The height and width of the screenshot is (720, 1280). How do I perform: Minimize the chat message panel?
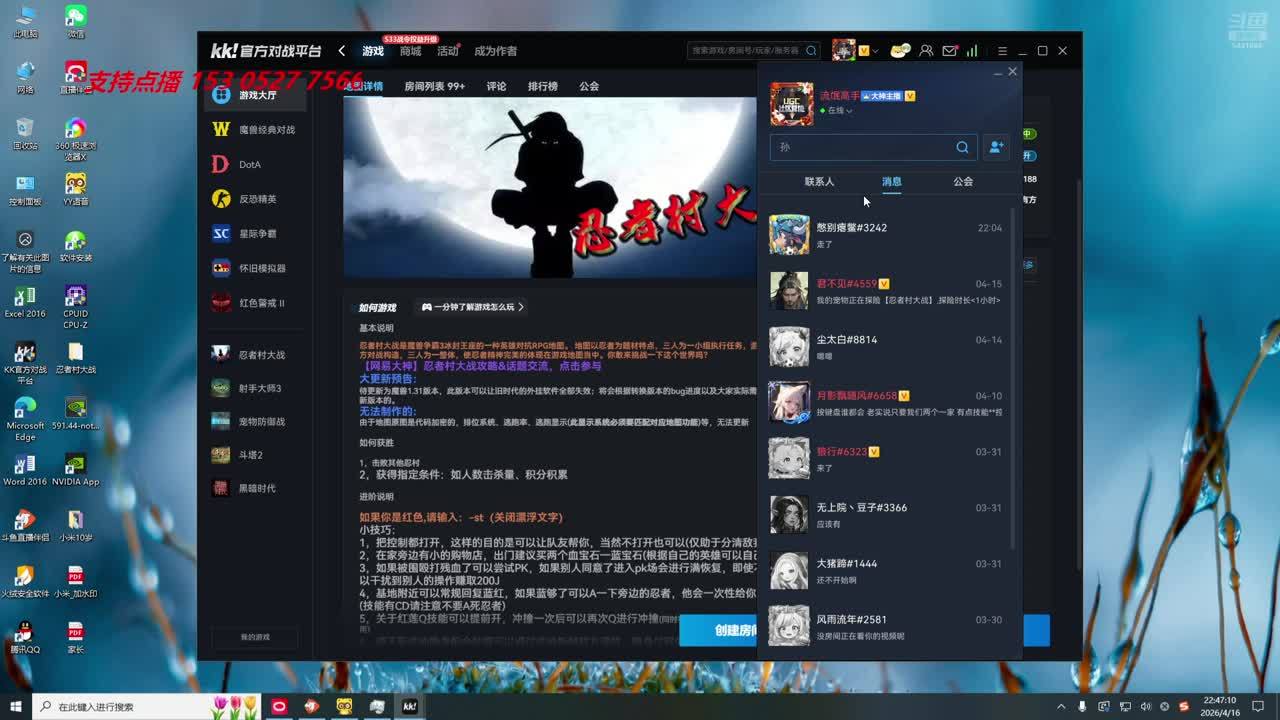click(x=997, y=73)
